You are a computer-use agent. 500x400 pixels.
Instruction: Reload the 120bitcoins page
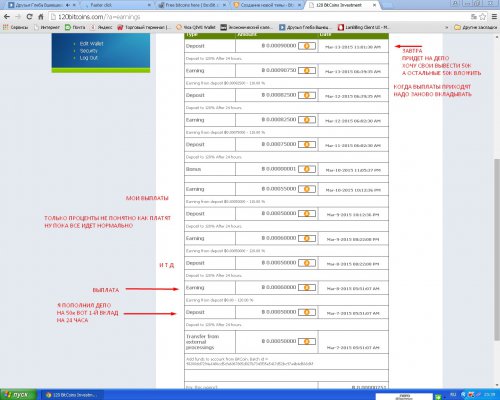[29, 17]
